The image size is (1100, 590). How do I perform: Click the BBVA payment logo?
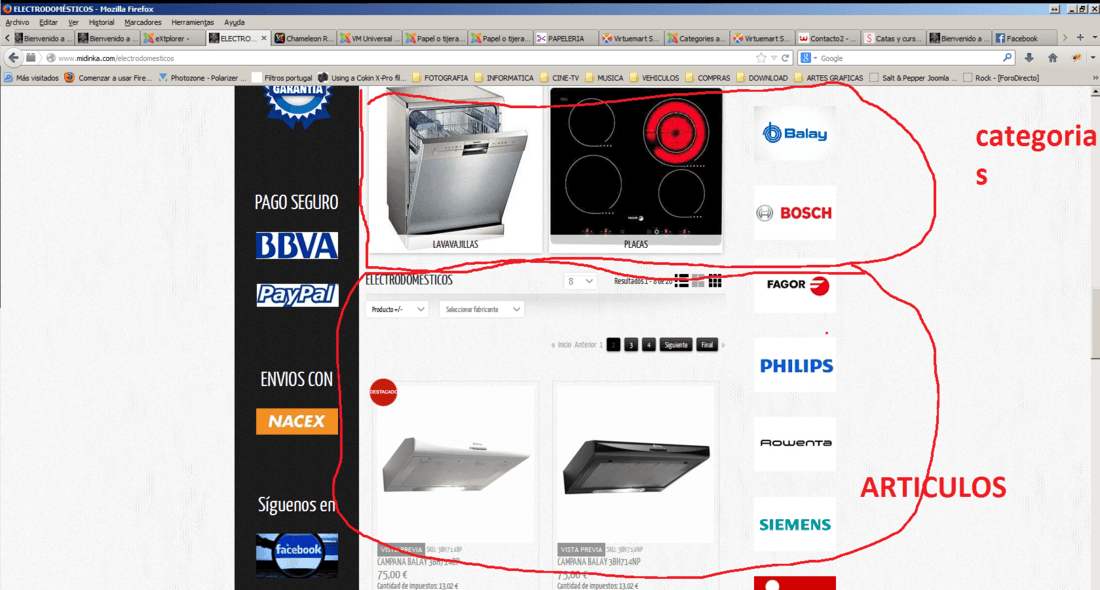coord(297,246)
